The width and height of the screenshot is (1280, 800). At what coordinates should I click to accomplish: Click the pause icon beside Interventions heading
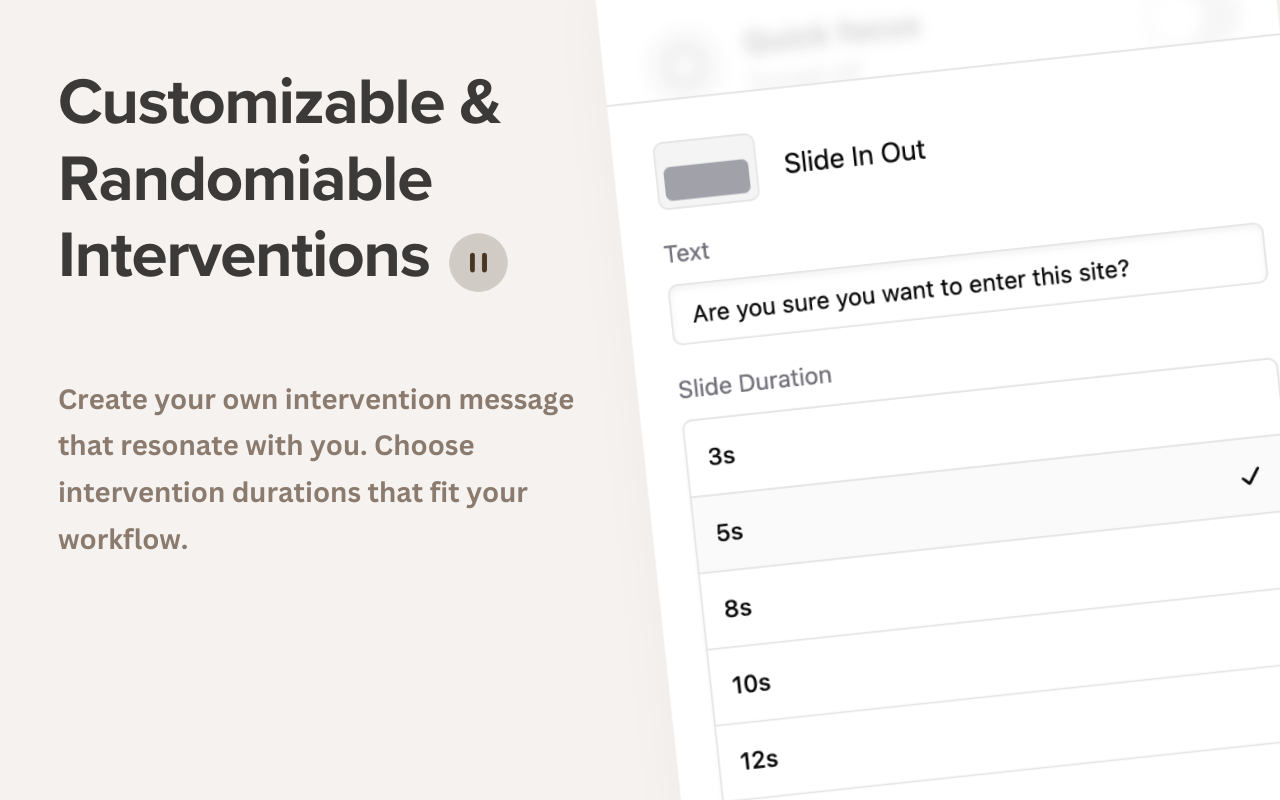(x=478, y=262)
